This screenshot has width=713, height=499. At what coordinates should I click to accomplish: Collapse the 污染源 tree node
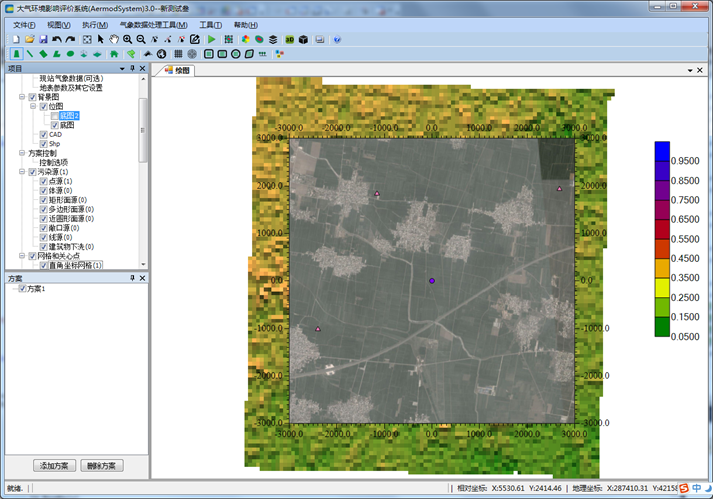pyautogui.click(x=23, y=172)
